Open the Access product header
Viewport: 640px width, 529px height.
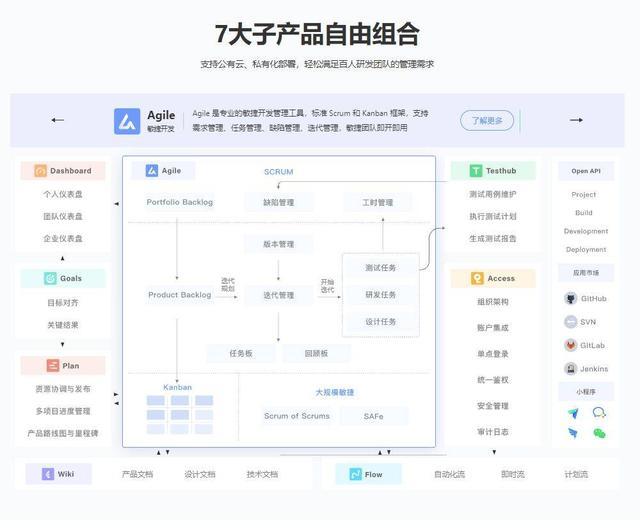pos(493,278)
